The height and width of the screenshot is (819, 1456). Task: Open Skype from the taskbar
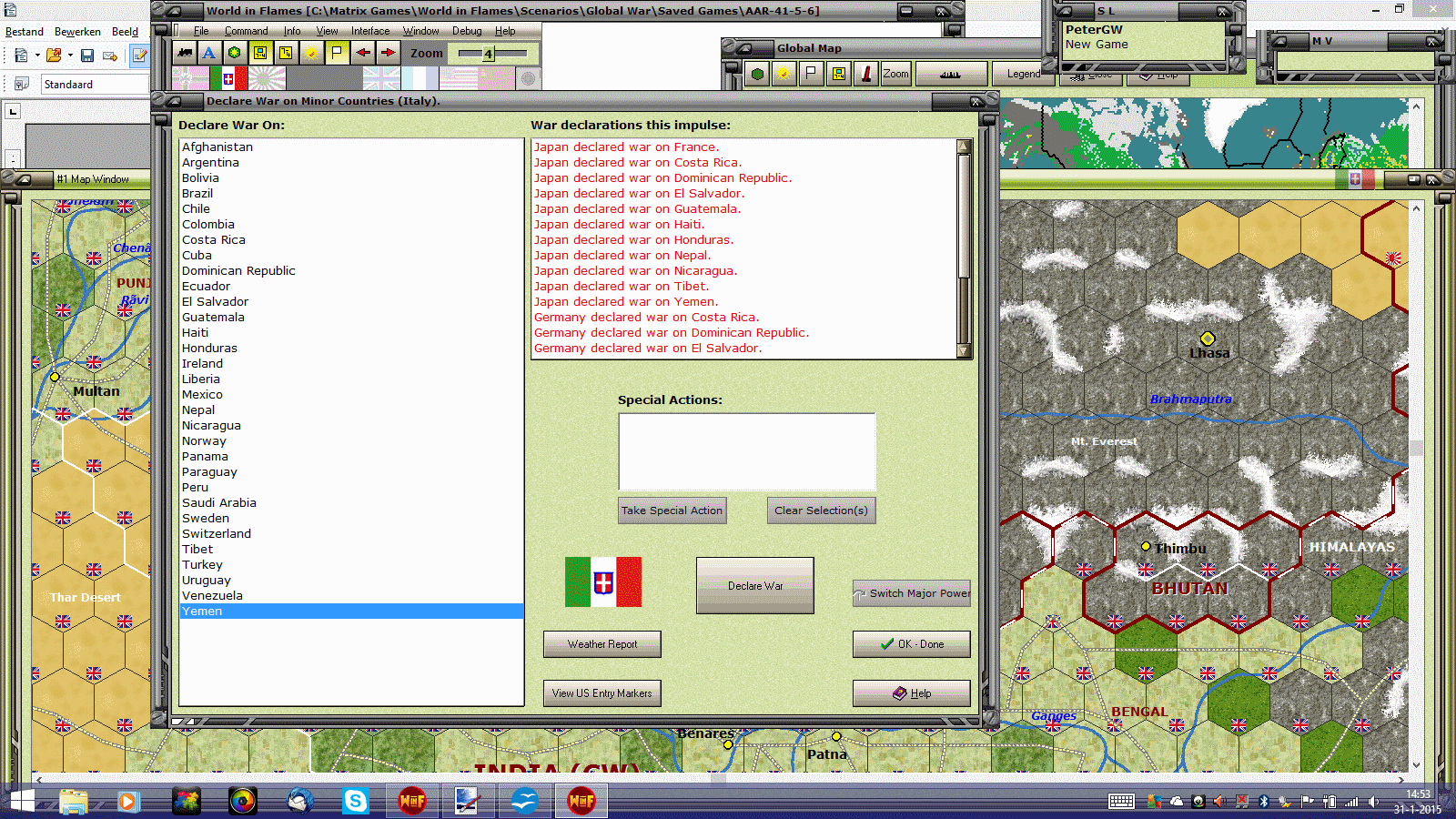355,801
